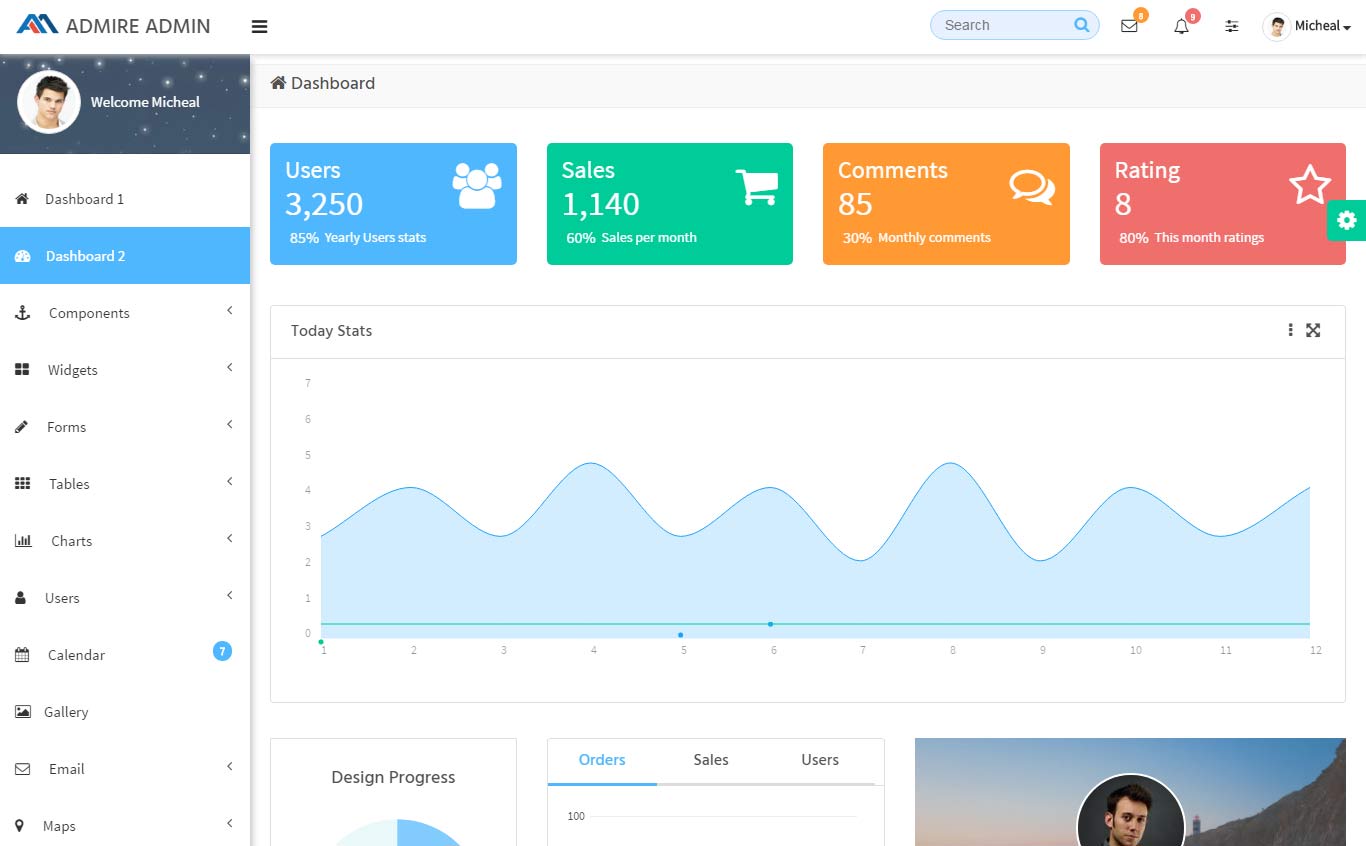Open Dashboard 1 menu item

point(125,199)
